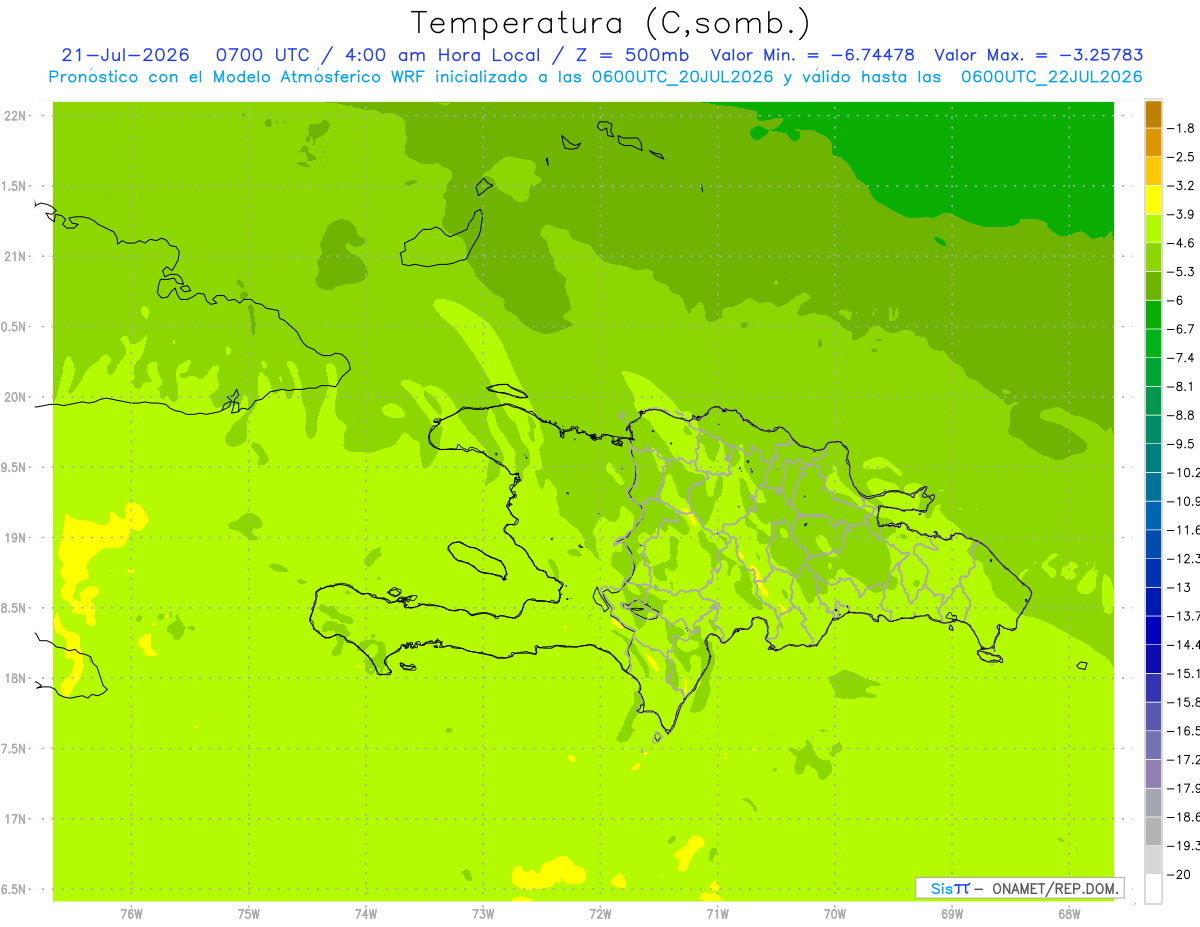Click the "Valor Max. = -3.25783" value
Viewport: 1200px width, 927px height.
(x=1038, y=55)
